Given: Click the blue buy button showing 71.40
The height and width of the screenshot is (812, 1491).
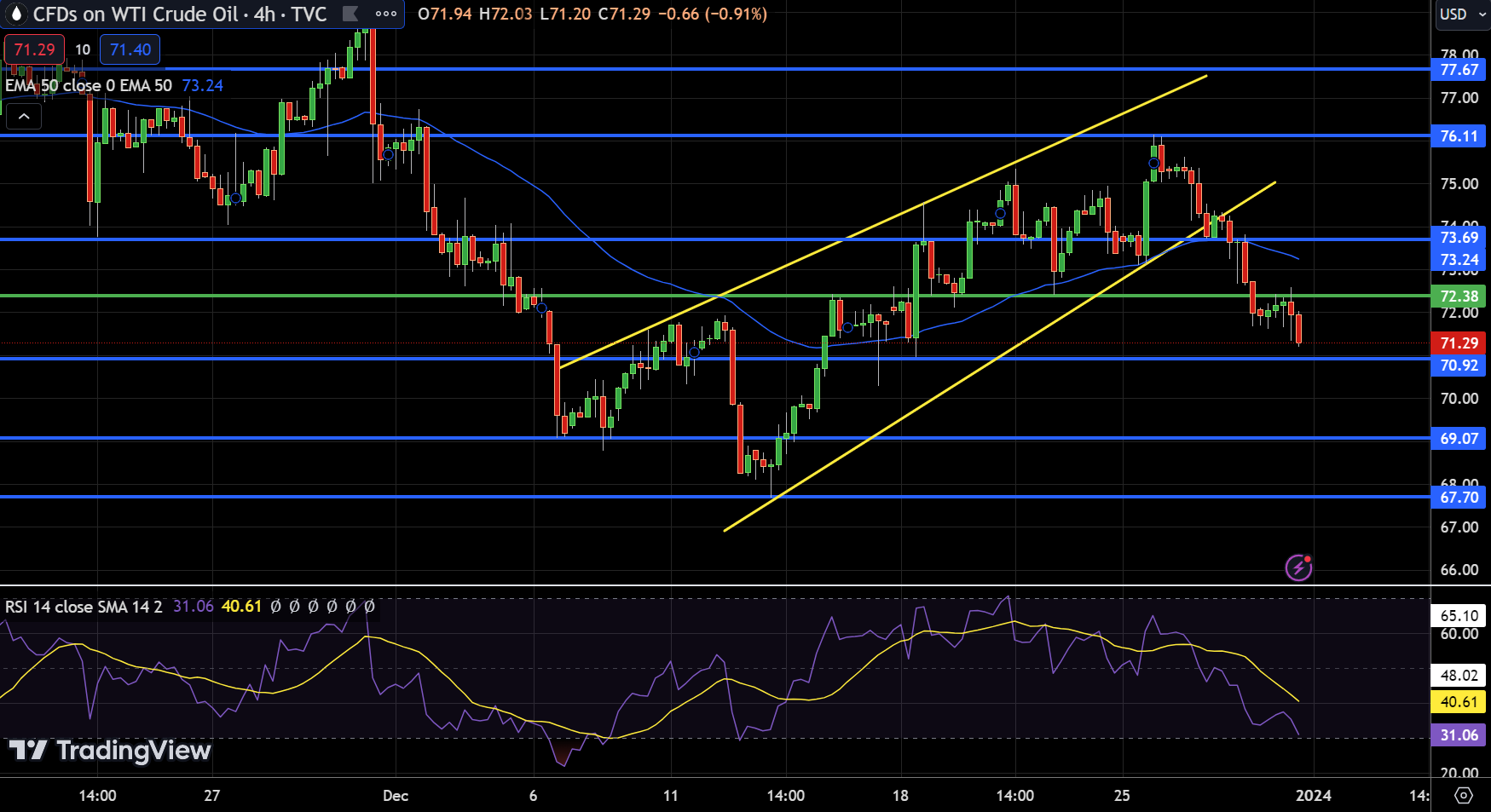Looking at the screenshot, I should 130,49.
